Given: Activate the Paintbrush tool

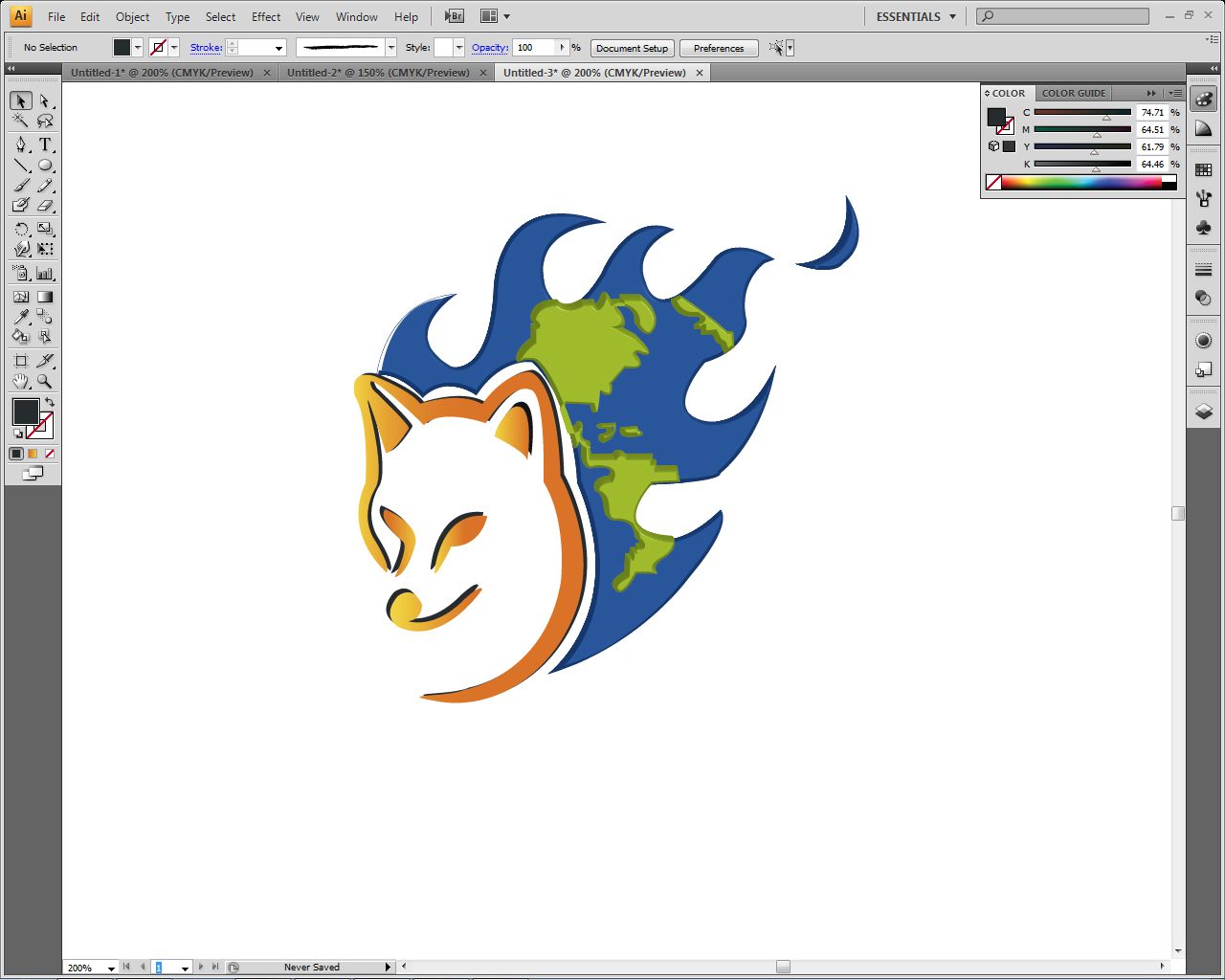Looking at the screenshot, I should [19, 185].
